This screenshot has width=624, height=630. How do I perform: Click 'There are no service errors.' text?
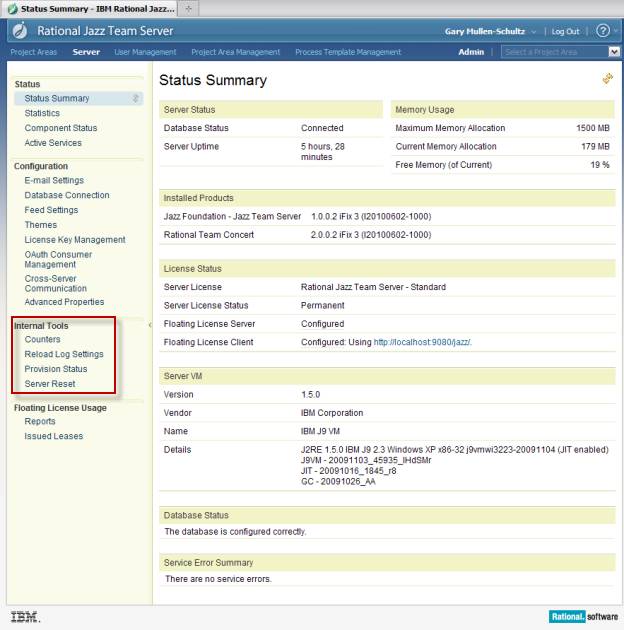(x=218, y=579)
